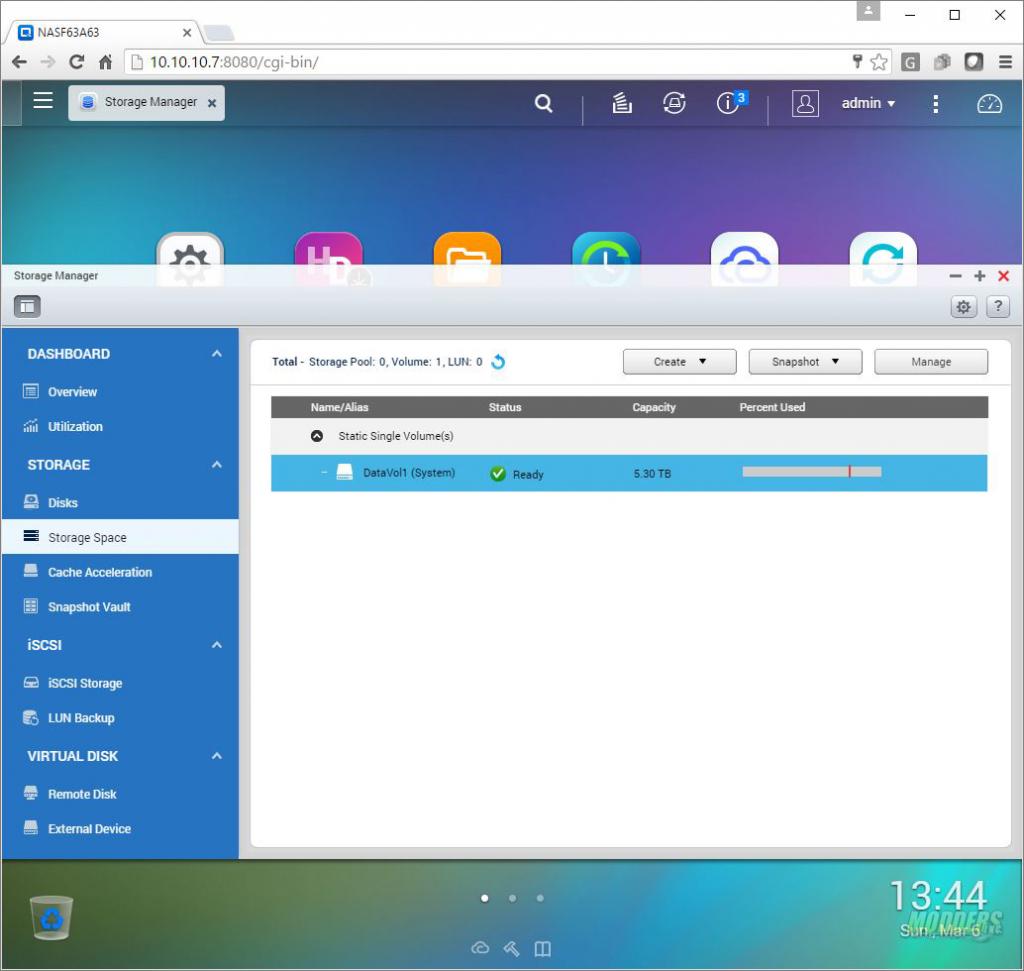Open event notifications info icon

(x=728, y=103)
